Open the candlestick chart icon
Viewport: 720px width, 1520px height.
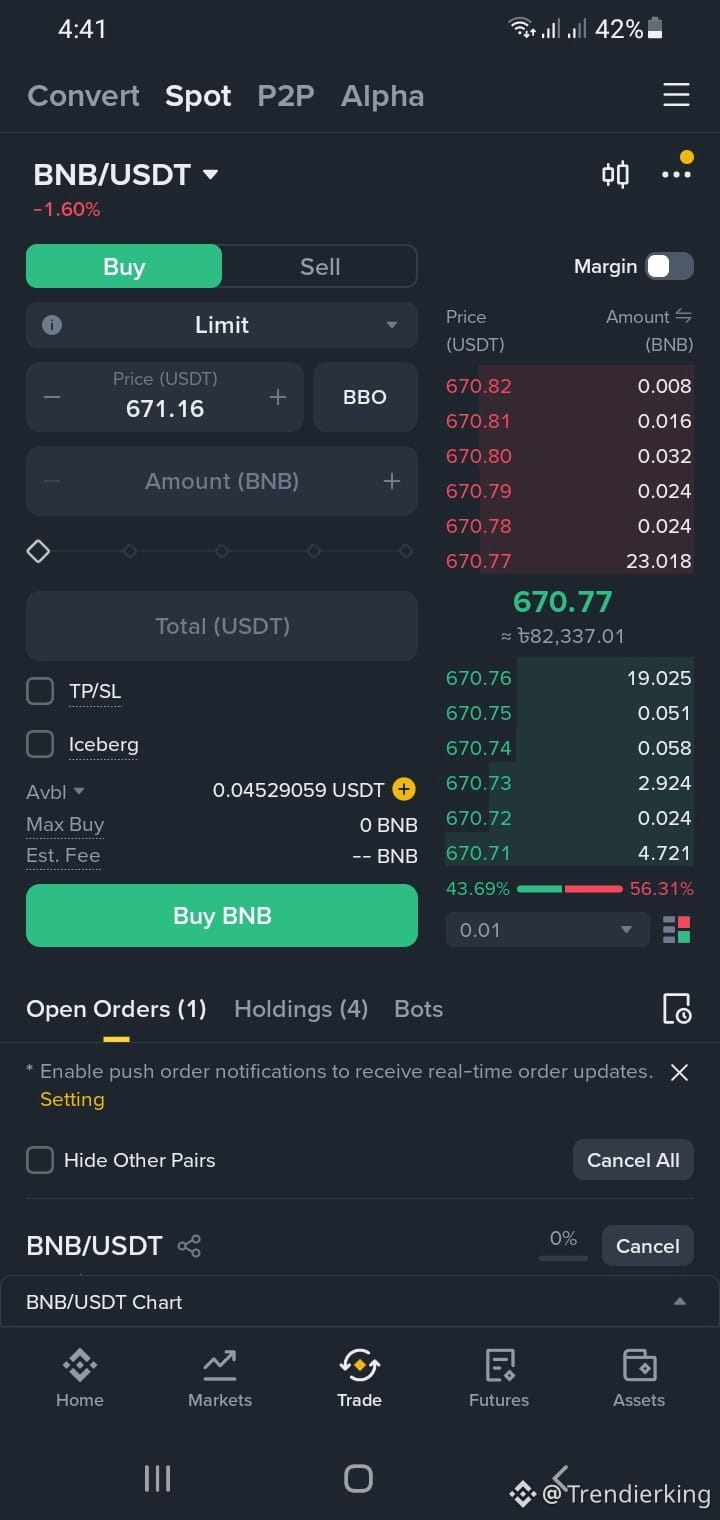[x=615, y=175]
